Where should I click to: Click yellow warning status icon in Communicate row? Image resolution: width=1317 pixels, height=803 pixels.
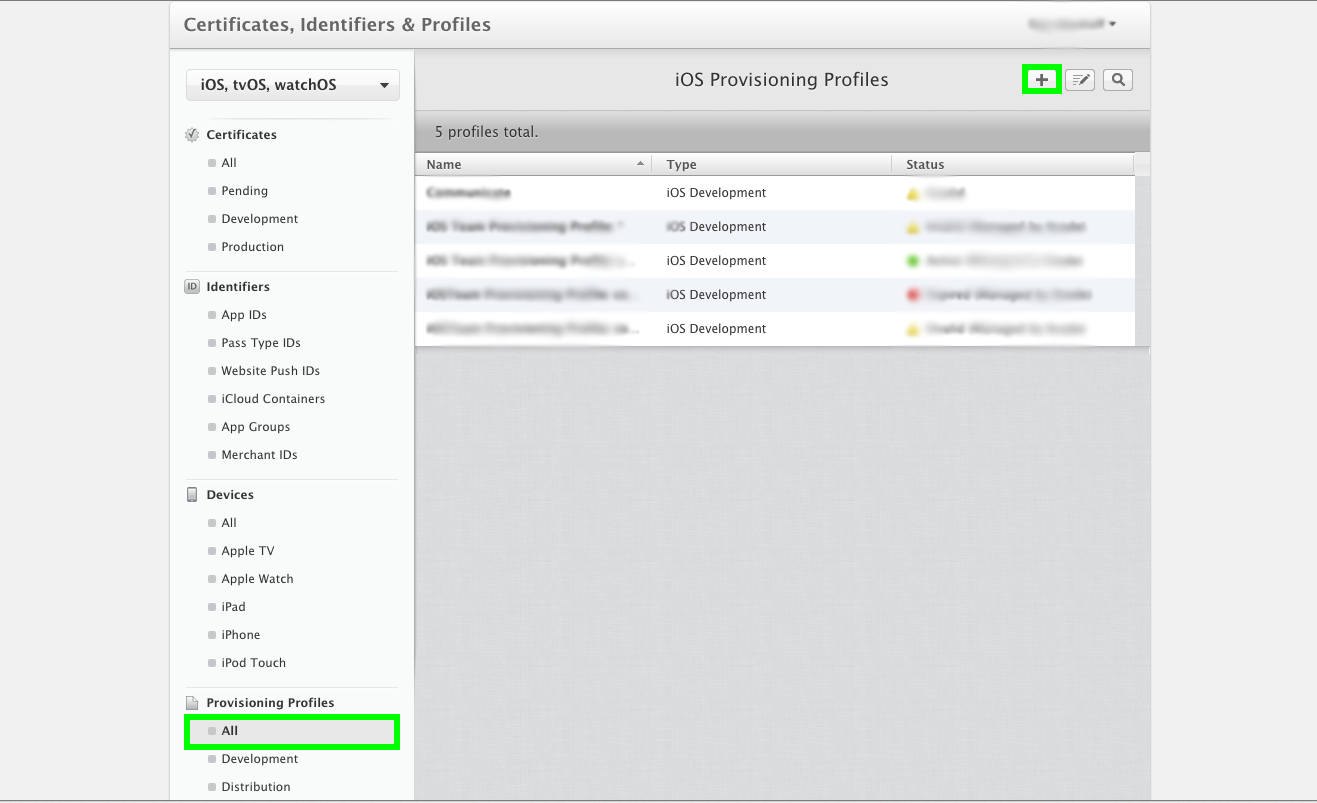click(x=913, y=193)
